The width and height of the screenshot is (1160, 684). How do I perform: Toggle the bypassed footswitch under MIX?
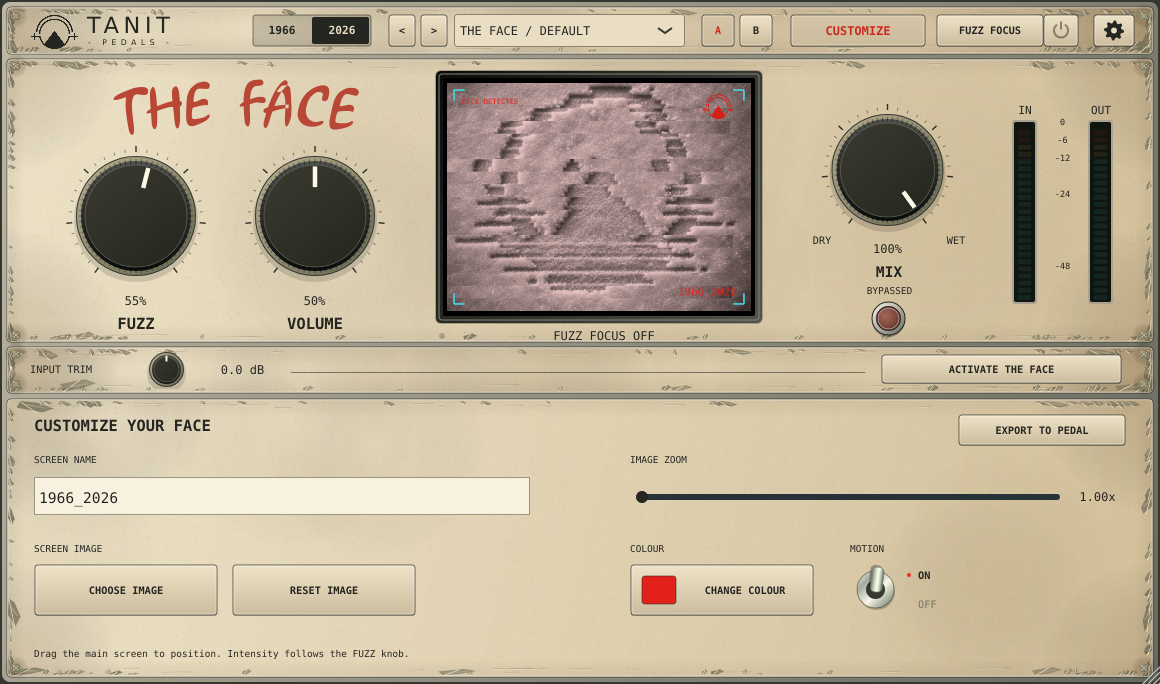(x=888, y=319)
